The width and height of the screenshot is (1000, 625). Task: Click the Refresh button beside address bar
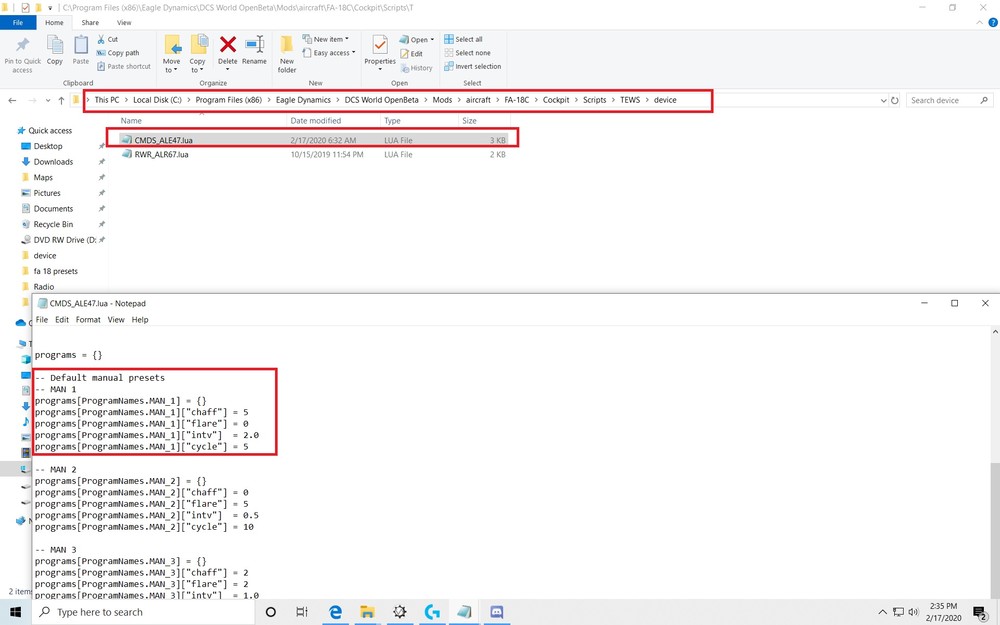[x=895, y=100]
